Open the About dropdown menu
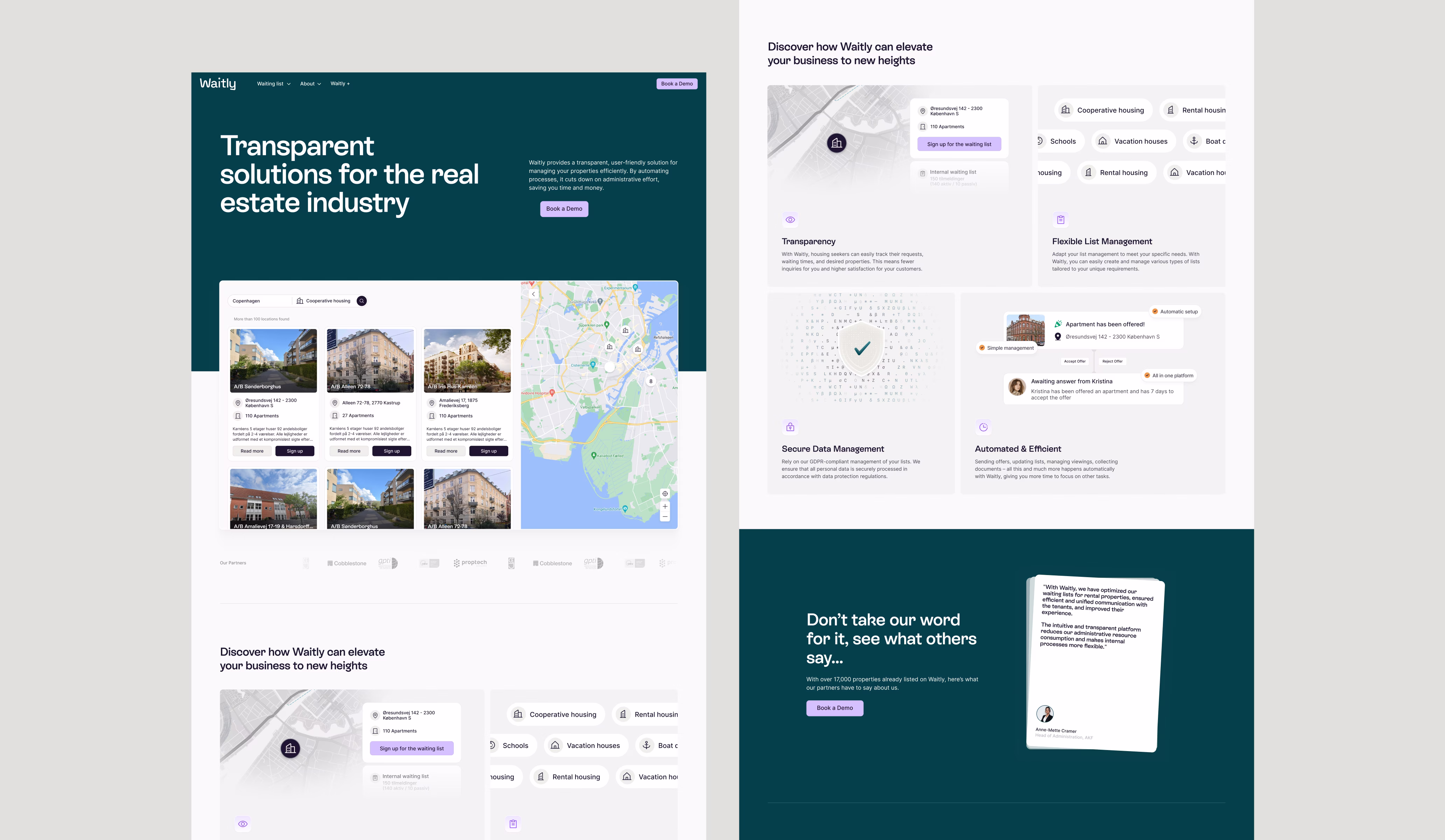Screen dimensions: 1445x840 310,84
